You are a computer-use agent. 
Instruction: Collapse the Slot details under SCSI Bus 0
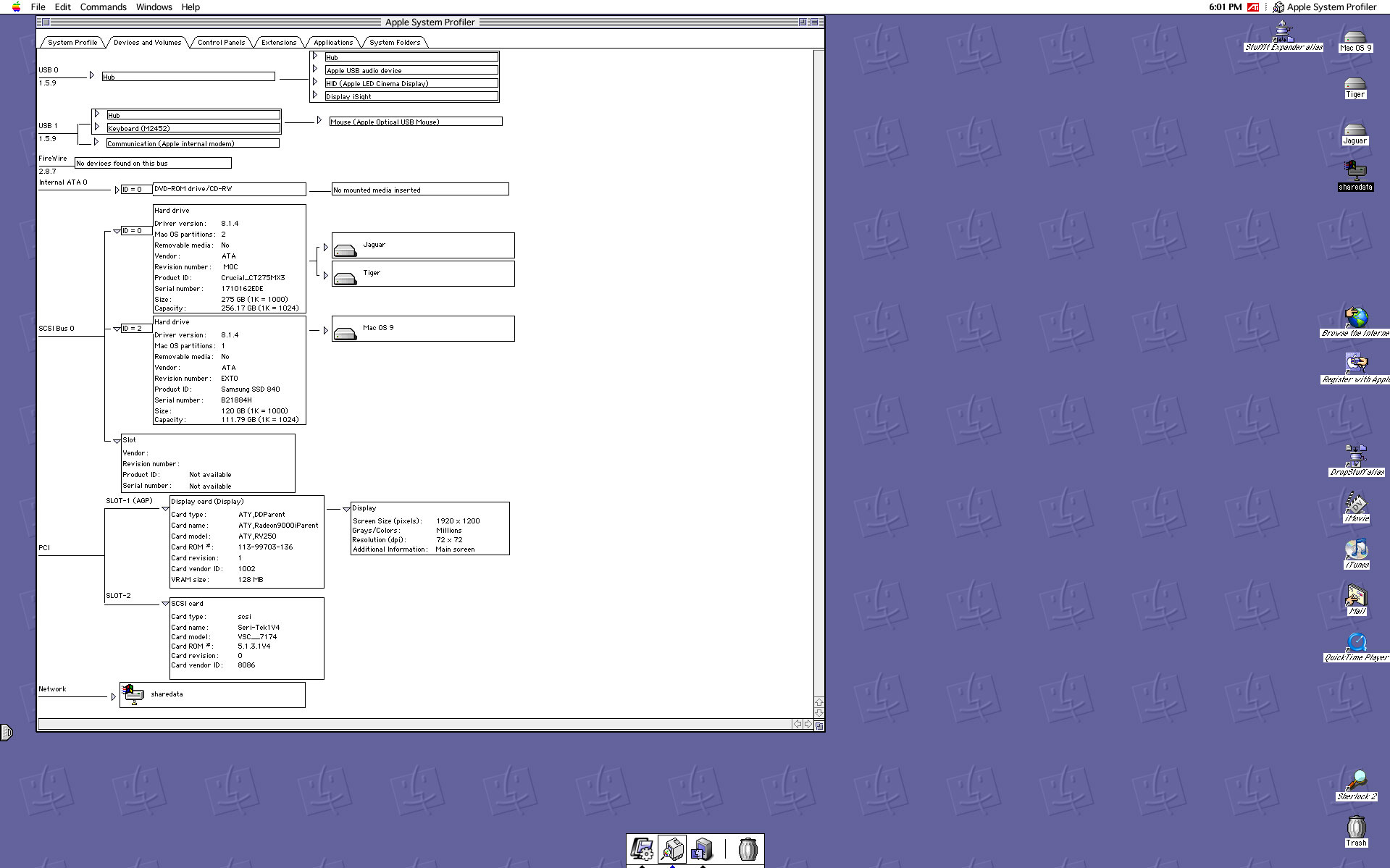117,442
